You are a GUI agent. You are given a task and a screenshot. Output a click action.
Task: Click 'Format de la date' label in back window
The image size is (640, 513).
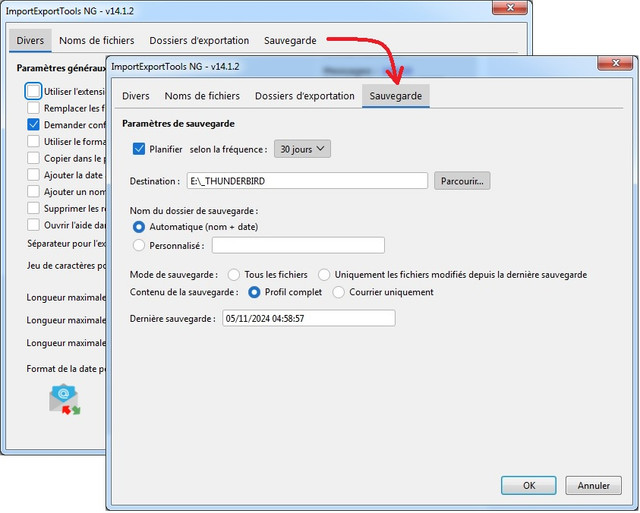tap(66, 369)
